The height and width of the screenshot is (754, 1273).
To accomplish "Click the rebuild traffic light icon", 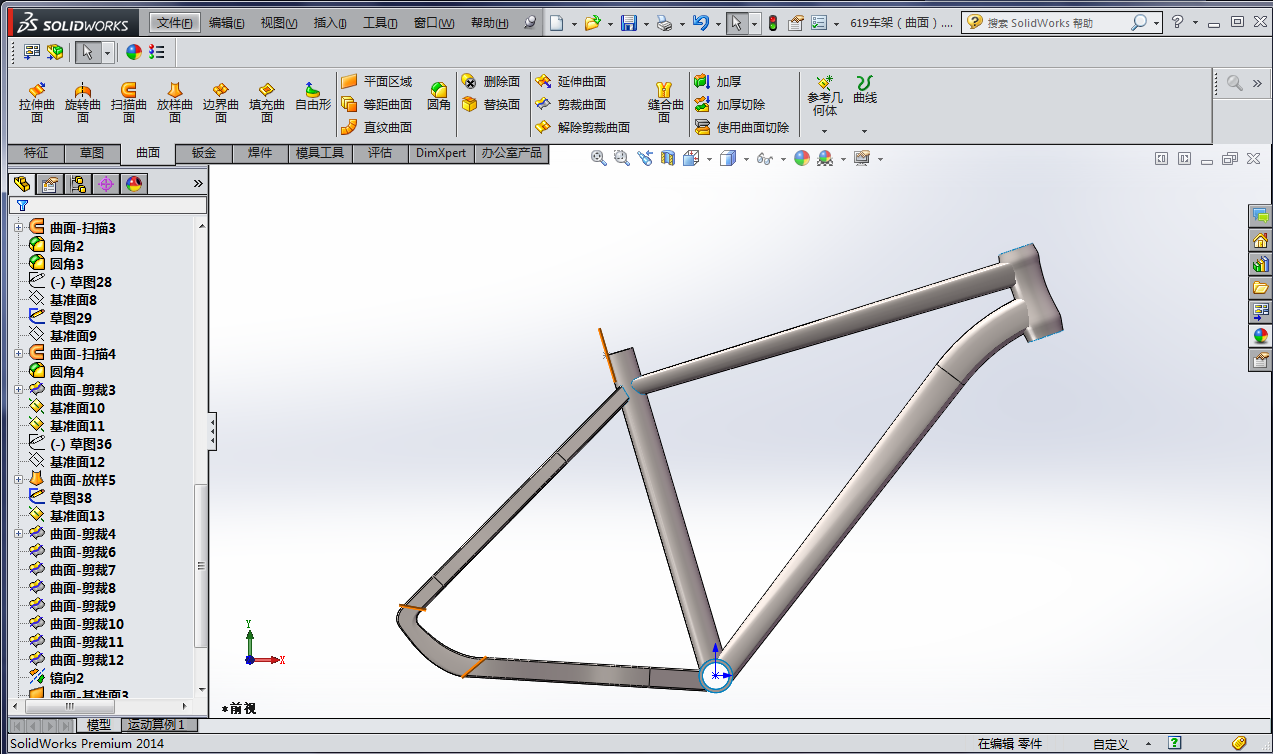I will tap(772, 23).
